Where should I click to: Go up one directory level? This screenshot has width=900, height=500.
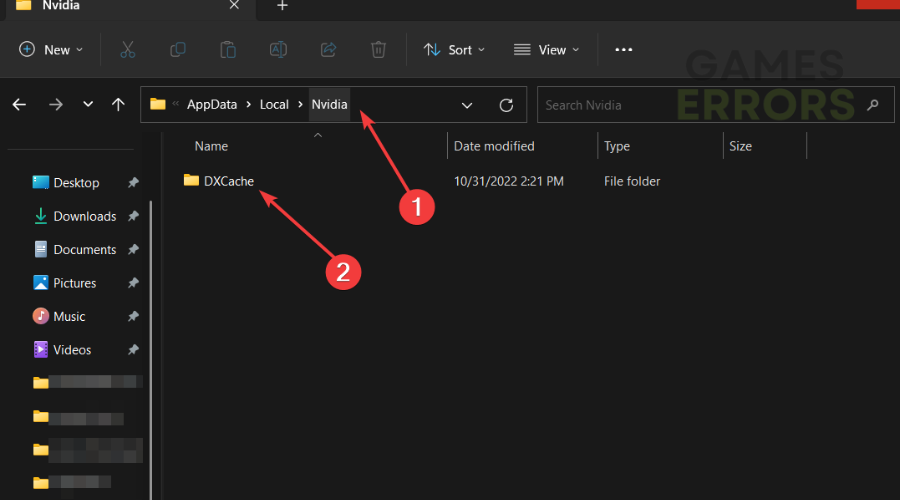point(118,104)
